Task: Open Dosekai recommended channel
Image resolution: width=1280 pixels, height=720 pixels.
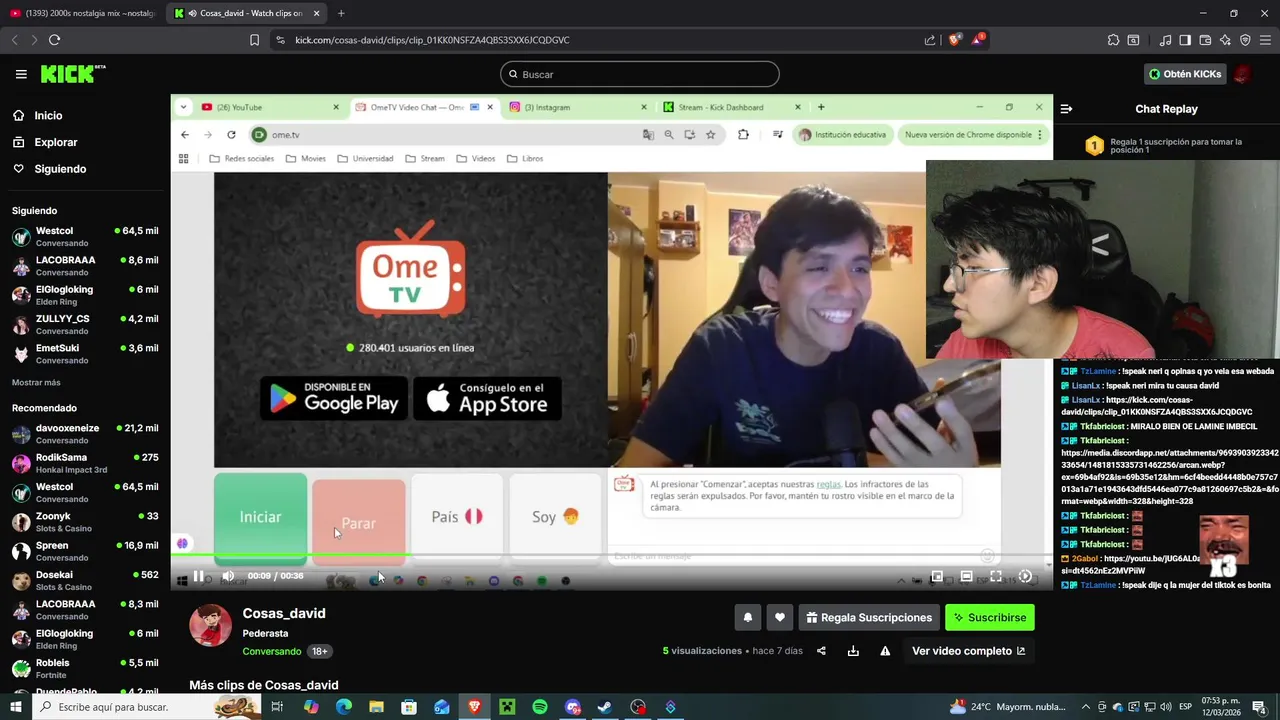Action: click(x=85, y=581)
